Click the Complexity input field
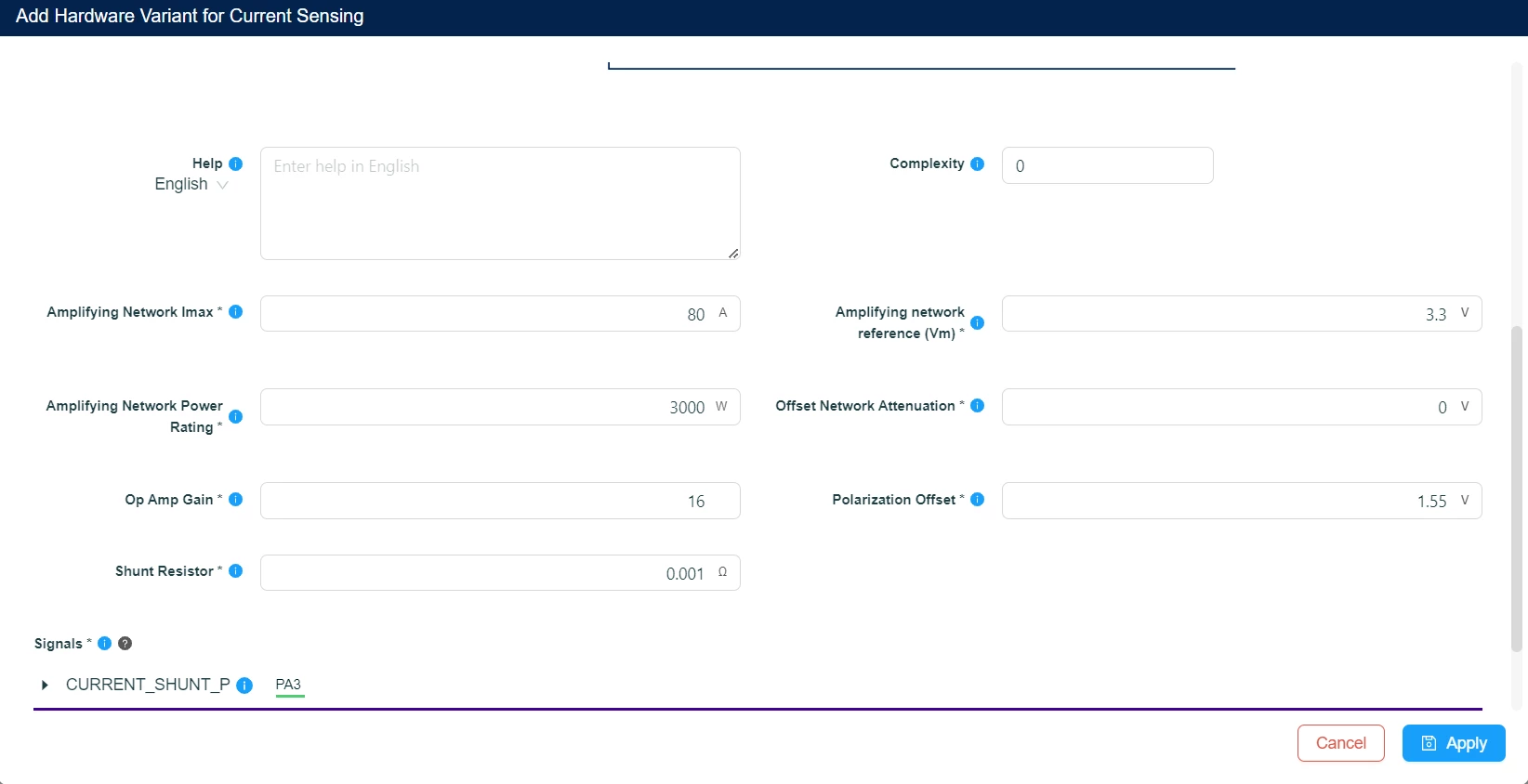Image resolution: width=1528 pixels, height=784 pixels. (x=1108, y=165)
